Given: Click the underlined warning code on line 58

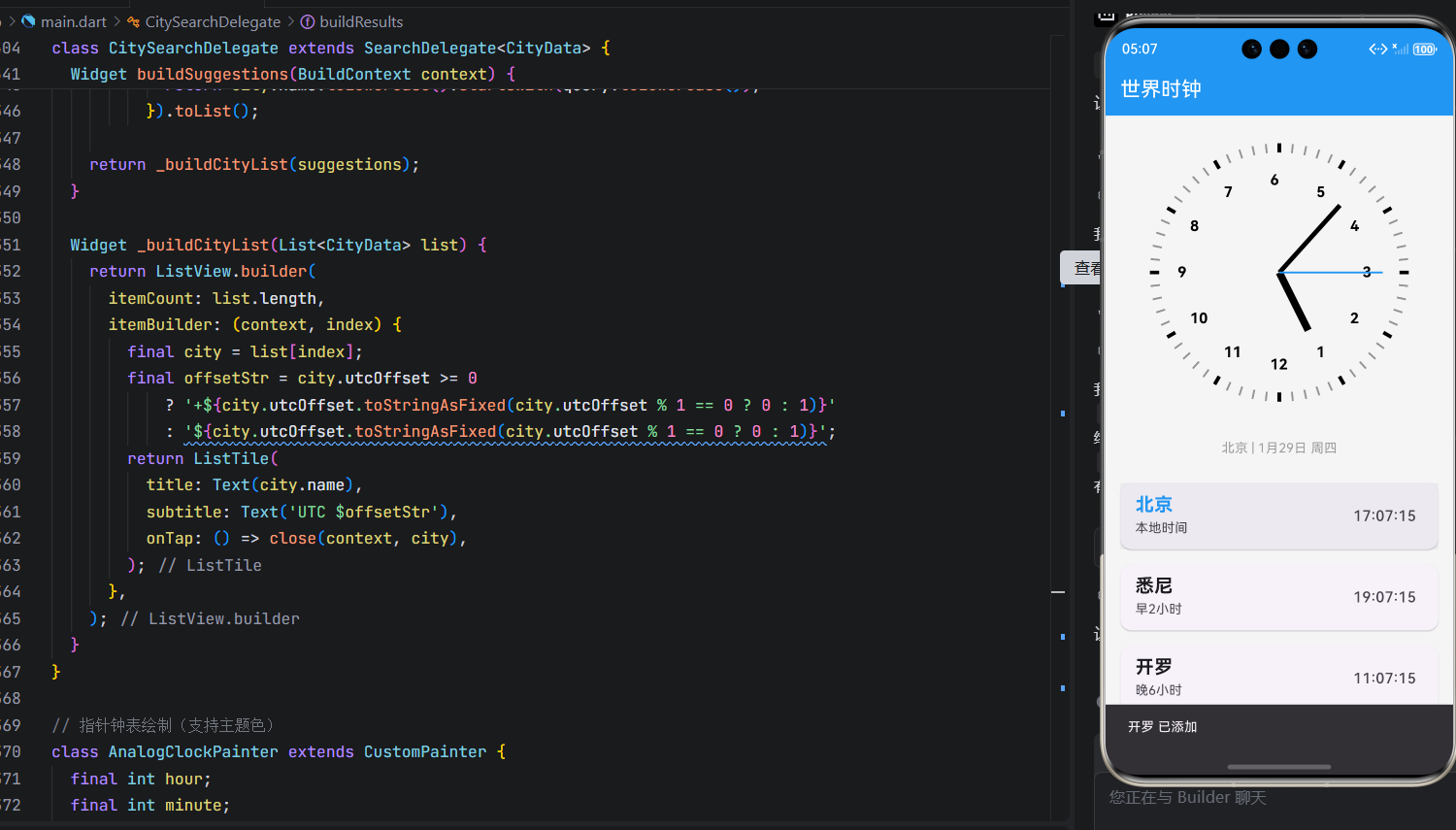Looking at the screenshot, I should 505,432.
